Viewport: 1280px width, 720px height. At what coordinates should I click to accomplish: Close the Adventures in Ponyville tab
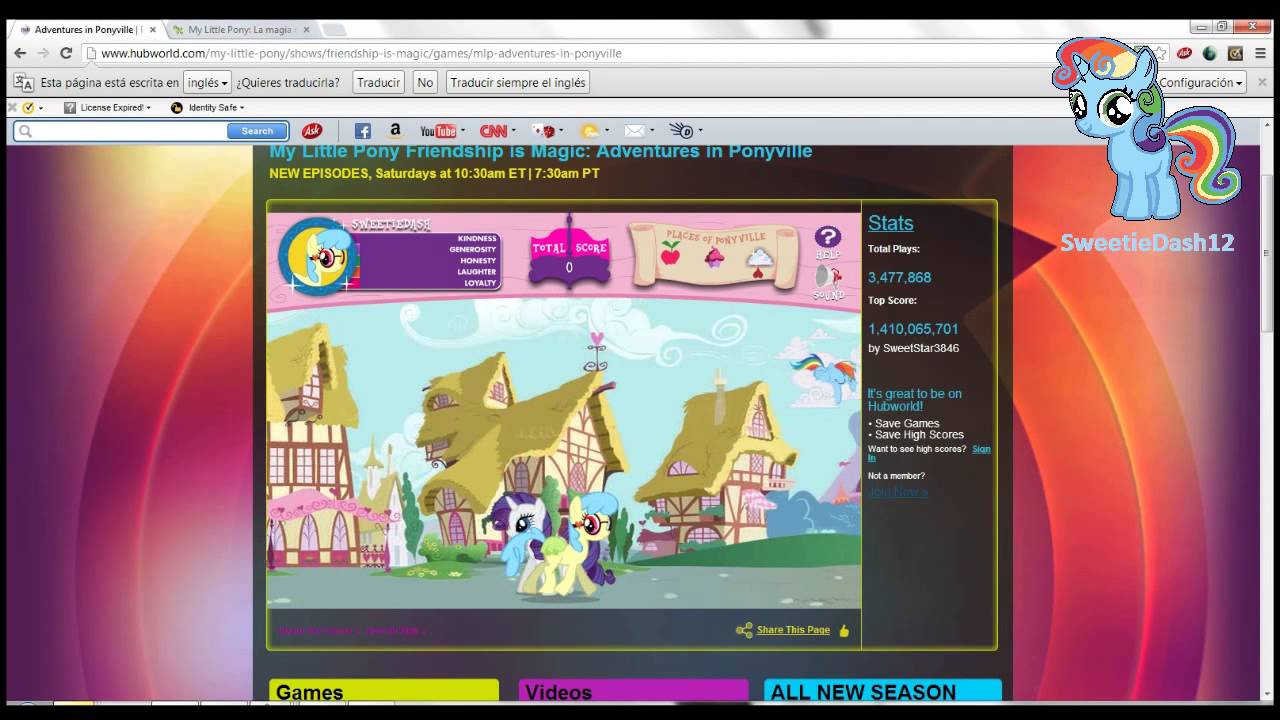152,30
